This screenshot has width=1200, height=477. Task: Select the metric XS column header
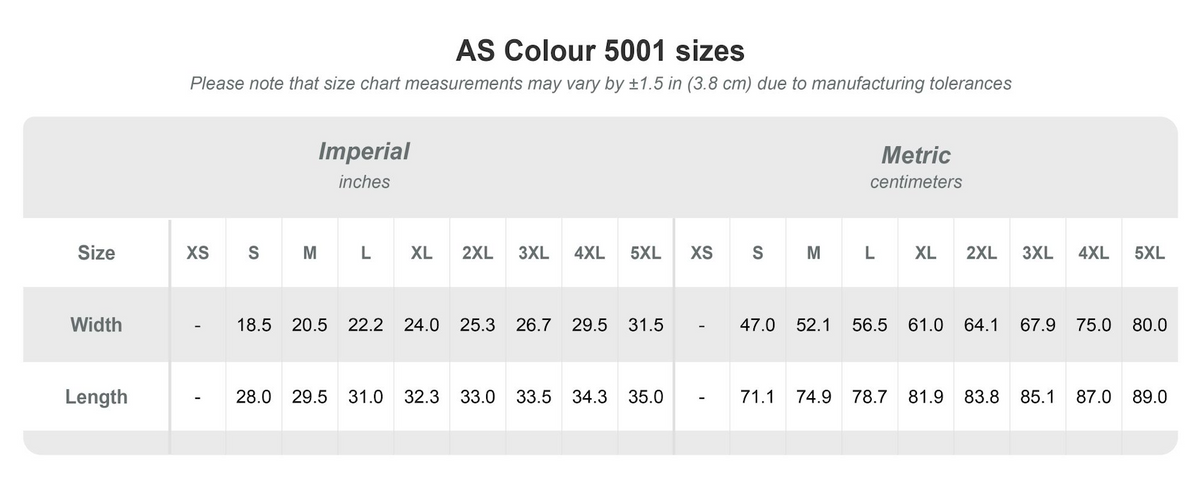702,253
